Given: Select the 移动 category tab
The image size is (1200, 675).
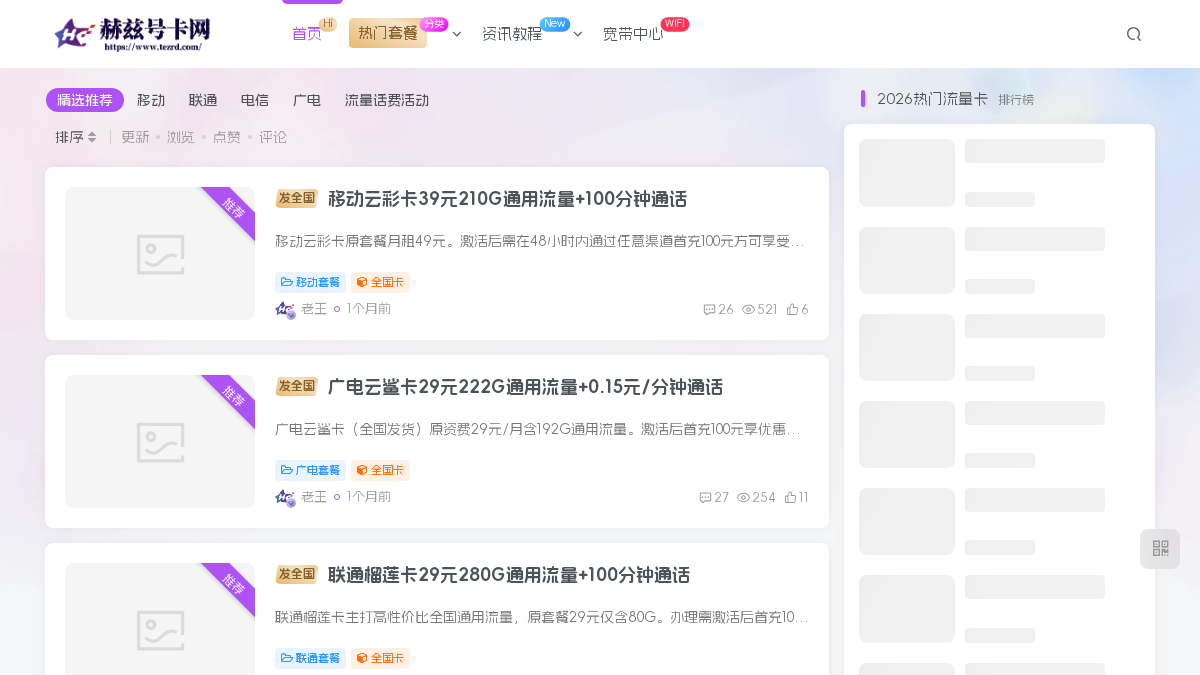Looking at the screenshot, I should 151,100.
